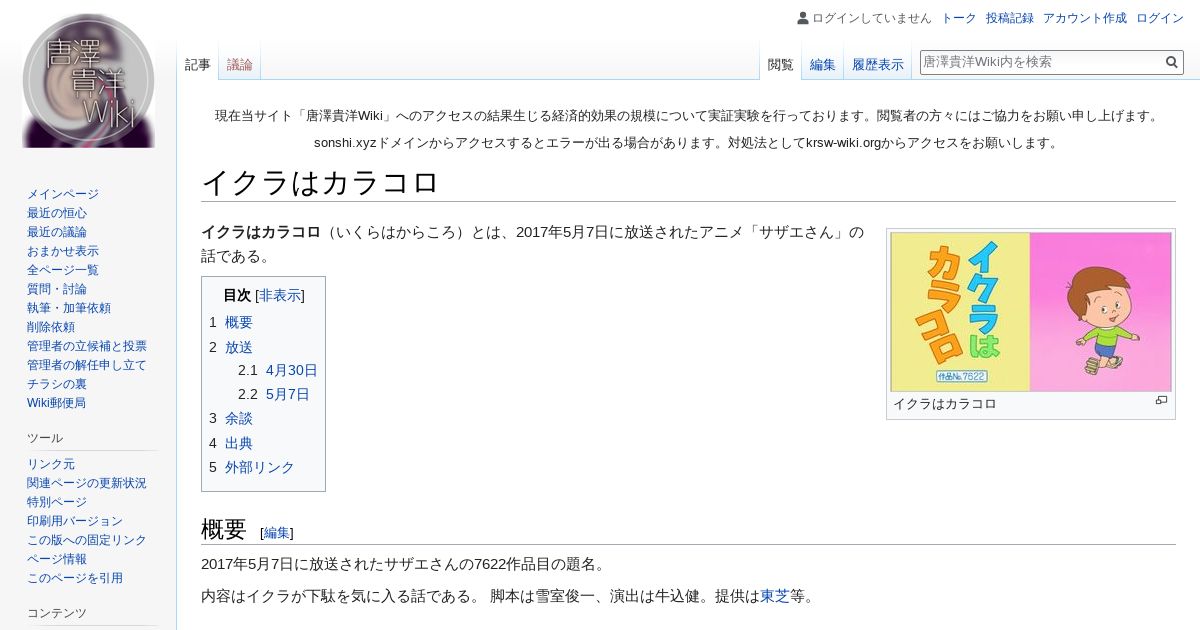Click the page heading イクラはカラコロ
1200x630 pixels.
click(x=320, y=182)
